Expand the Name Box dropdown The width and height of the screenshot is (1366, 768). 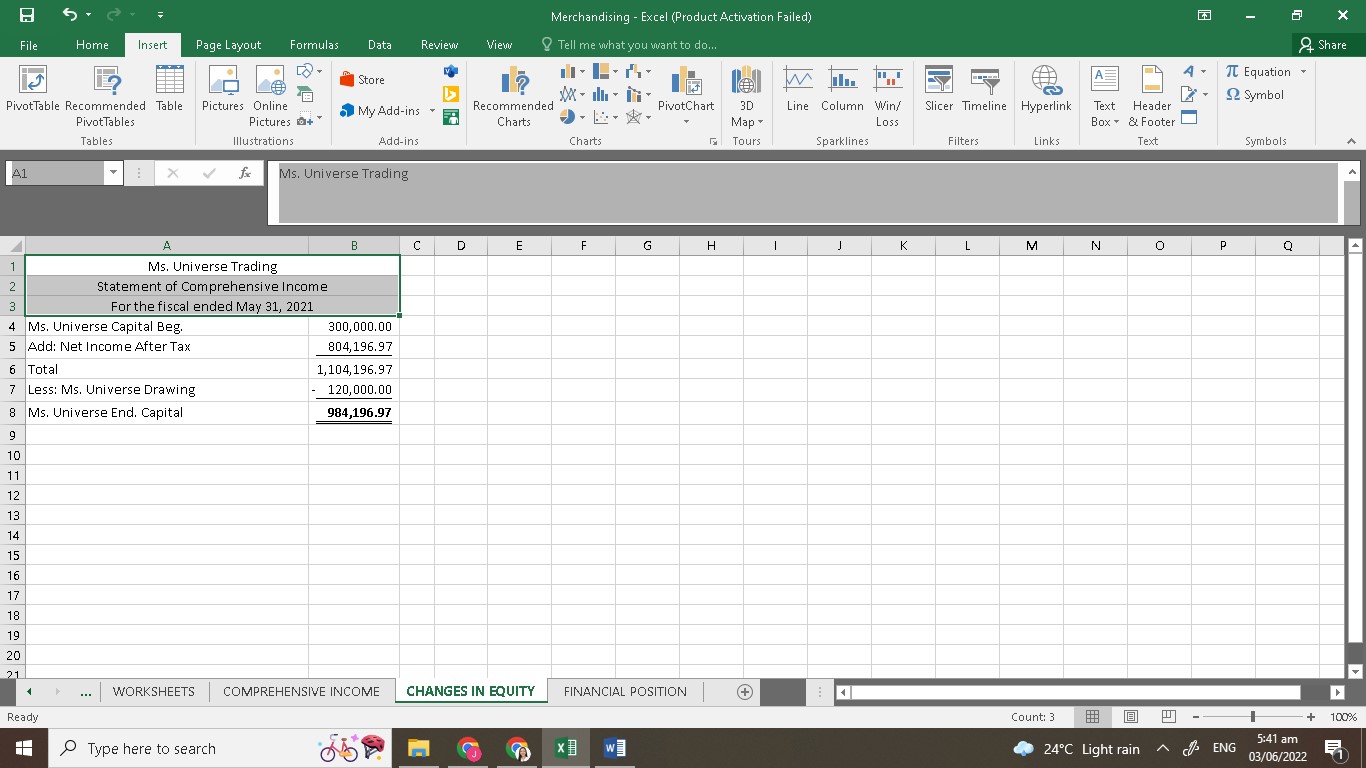pos(112,173)
